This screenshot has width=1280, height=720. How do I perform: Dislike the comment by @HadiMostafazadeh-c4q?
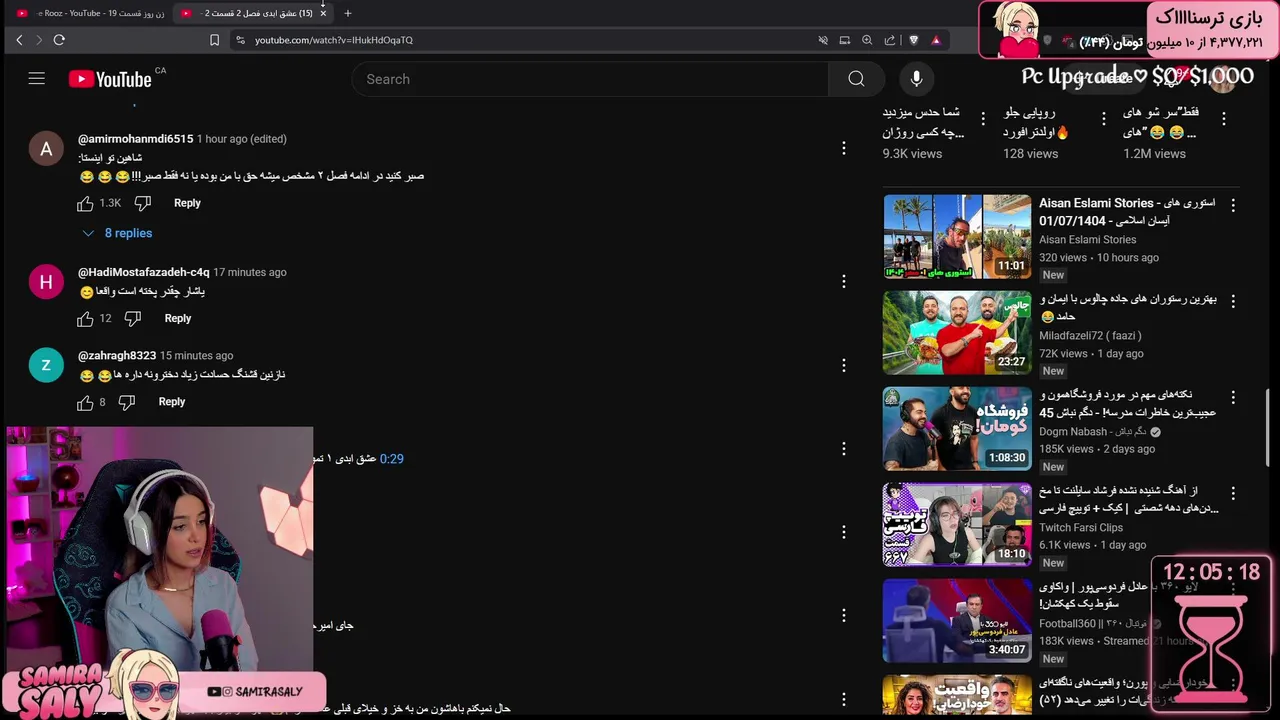coord(133,318)
